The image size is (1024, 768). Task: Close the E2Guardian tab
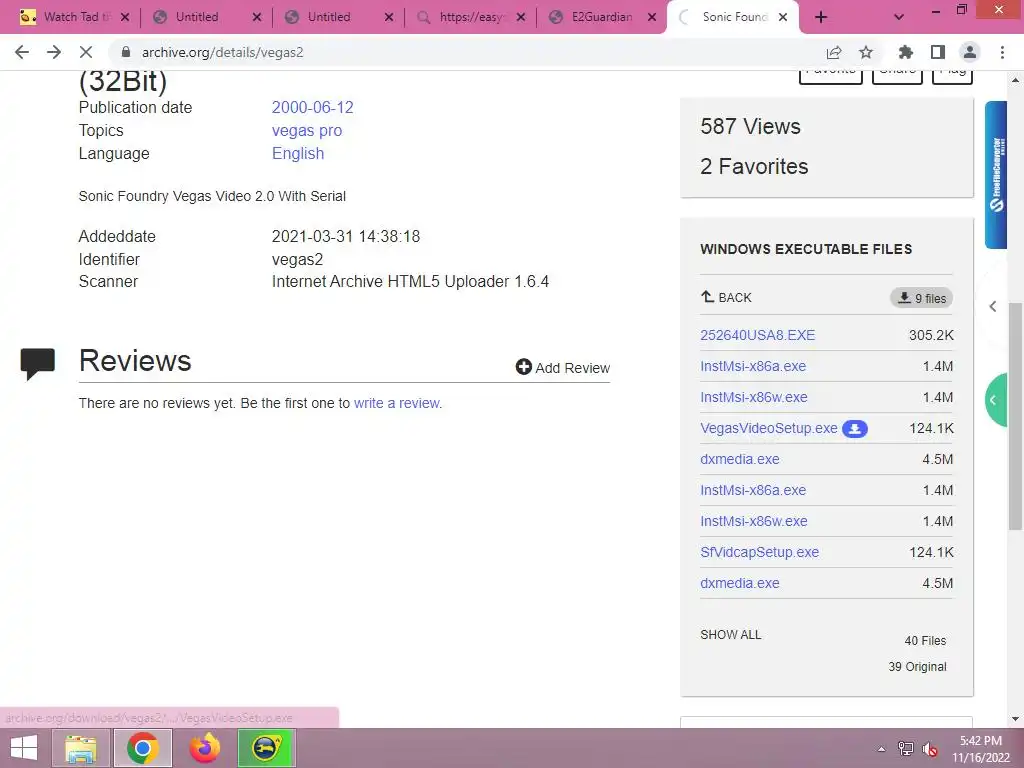652,18
